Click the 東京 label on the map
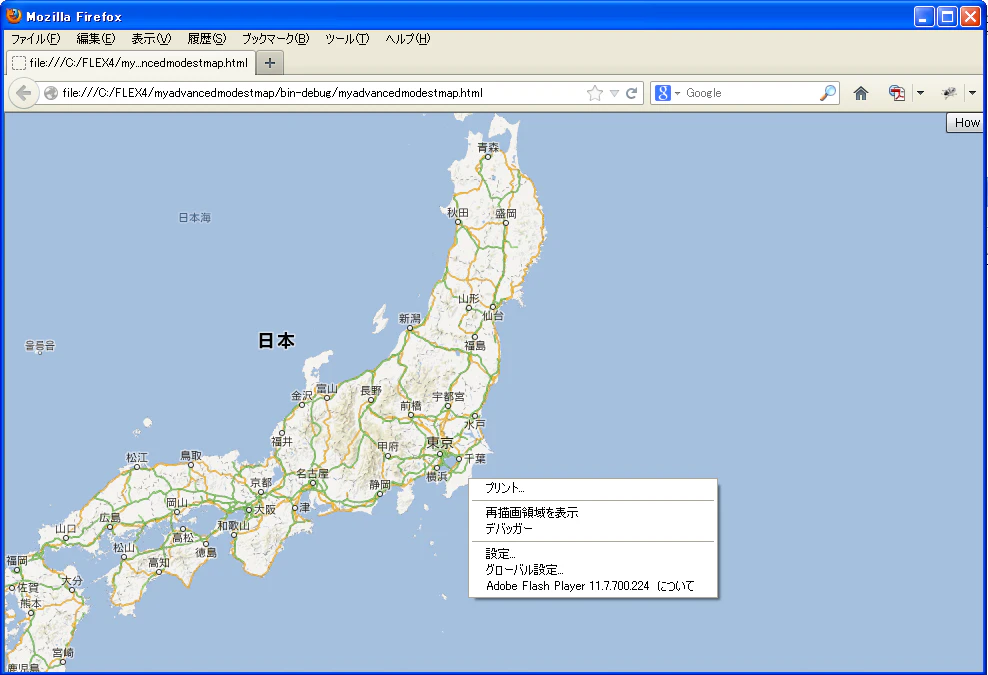 click(x=440, y=442)
